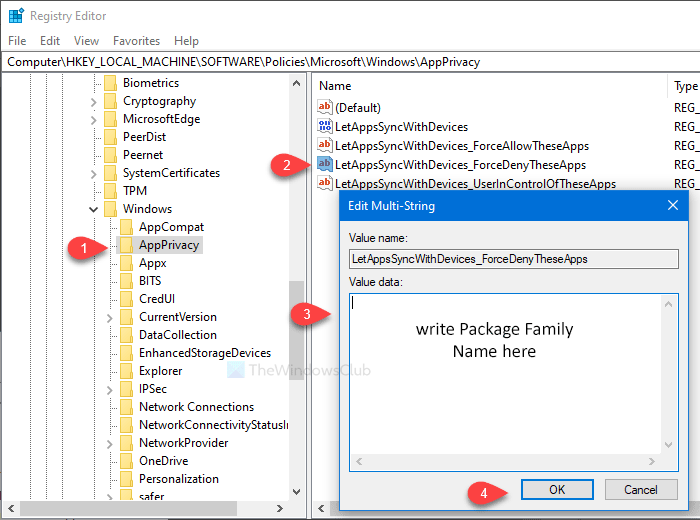Close the Edit Multi-String dialog
This screenshot has width=700, height=520.
673,205
